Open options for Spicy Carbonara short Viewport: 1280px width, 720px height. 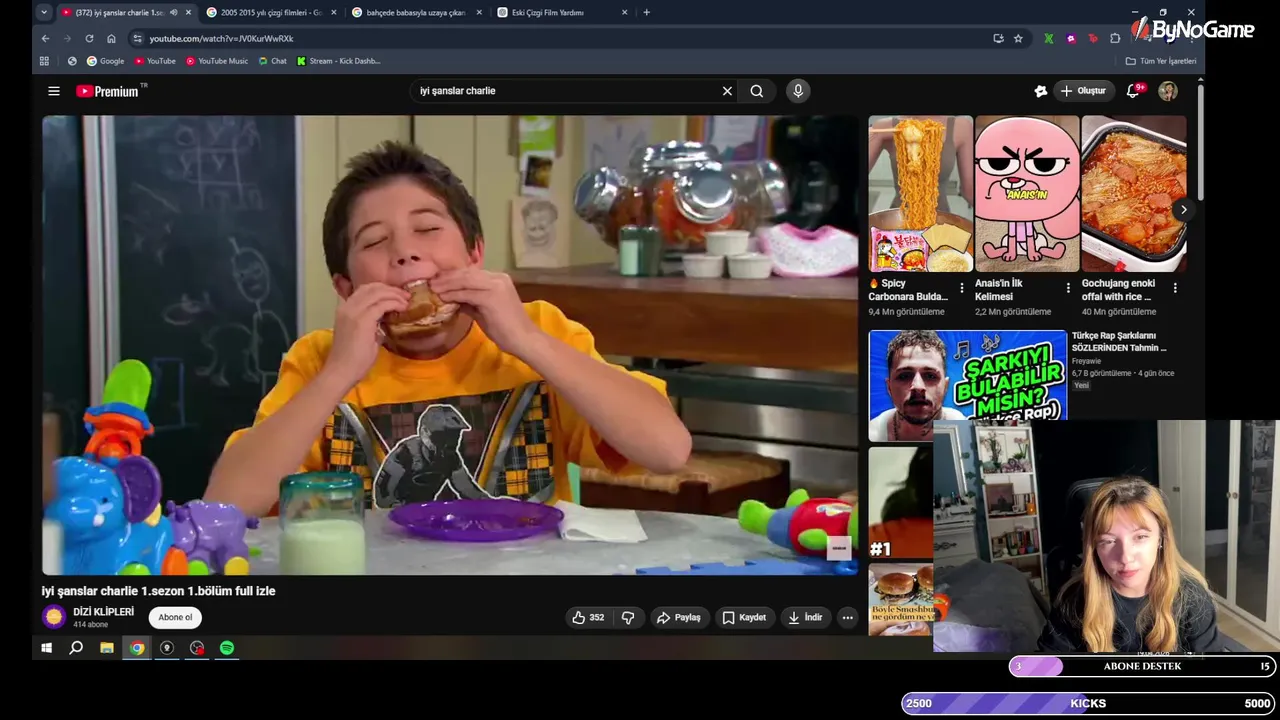962,288
